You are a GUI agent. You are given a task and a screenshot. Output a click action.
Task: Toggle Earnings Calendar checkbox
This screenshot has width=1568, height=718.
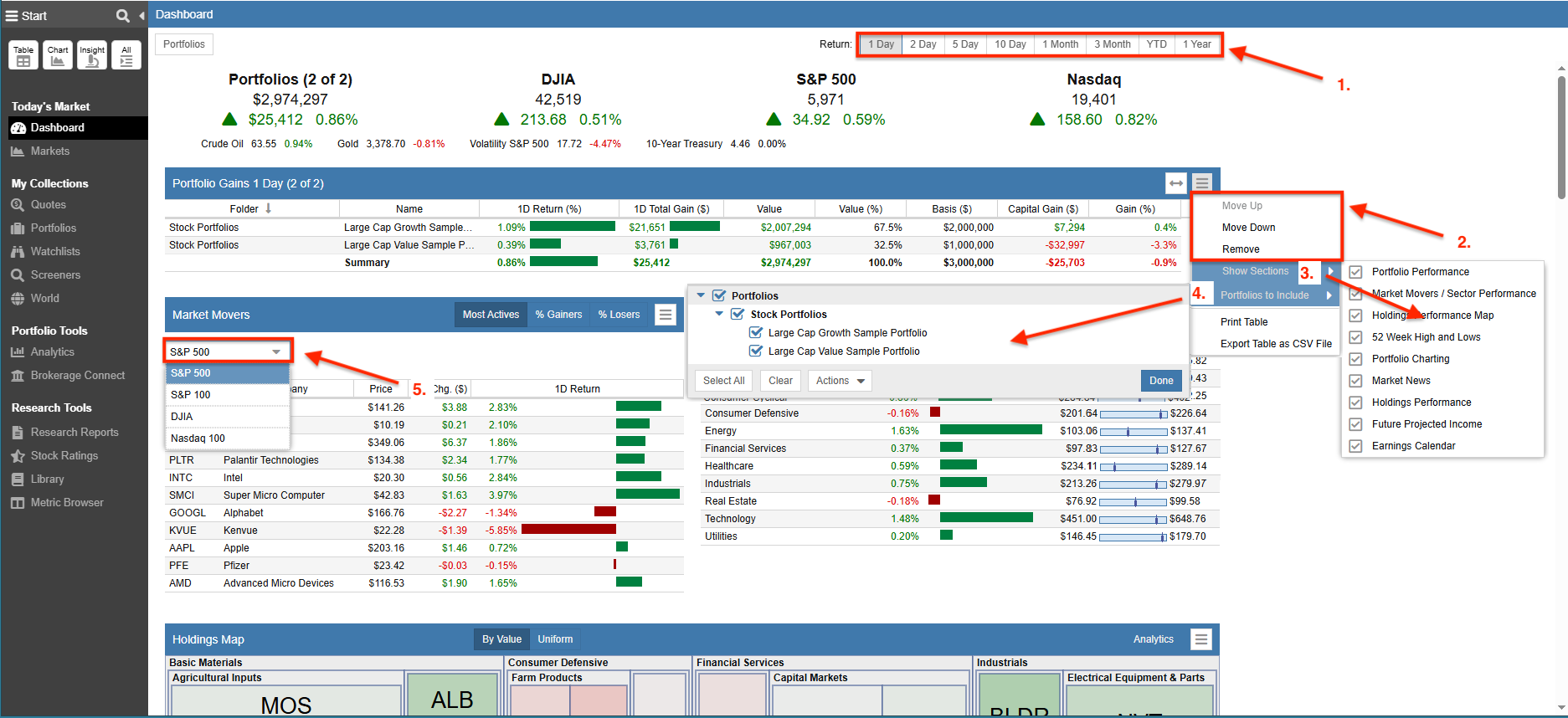[1355, 446]
